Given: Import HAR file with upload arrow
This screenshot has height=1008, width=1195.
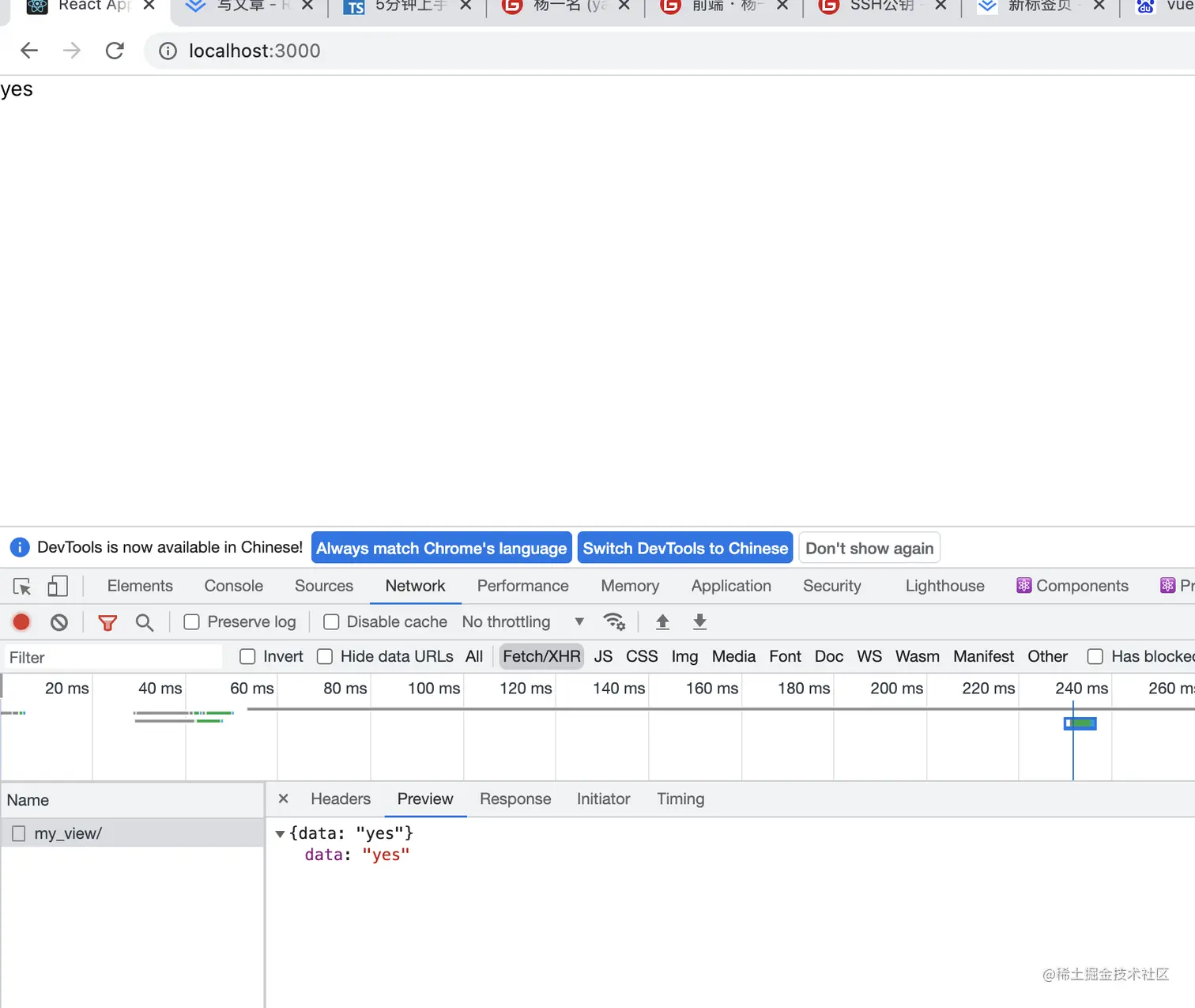Looking at the screenshot, I should pos(662,622).
